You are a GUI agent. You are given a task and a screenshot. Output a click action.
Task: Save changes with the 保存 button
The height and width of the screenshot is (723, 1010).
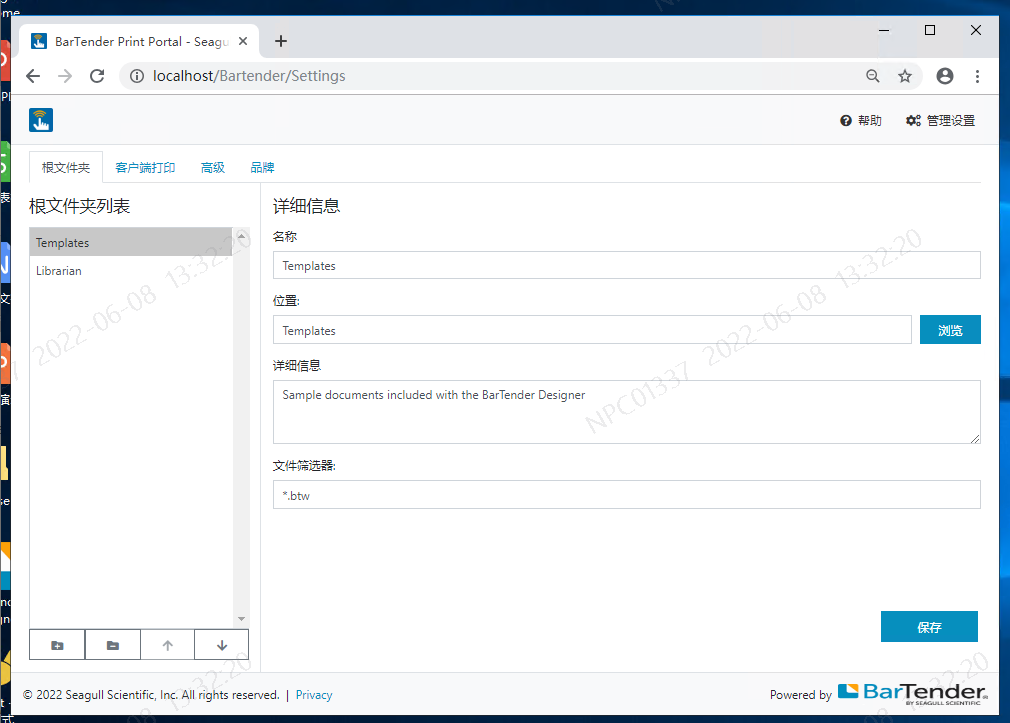929,626
